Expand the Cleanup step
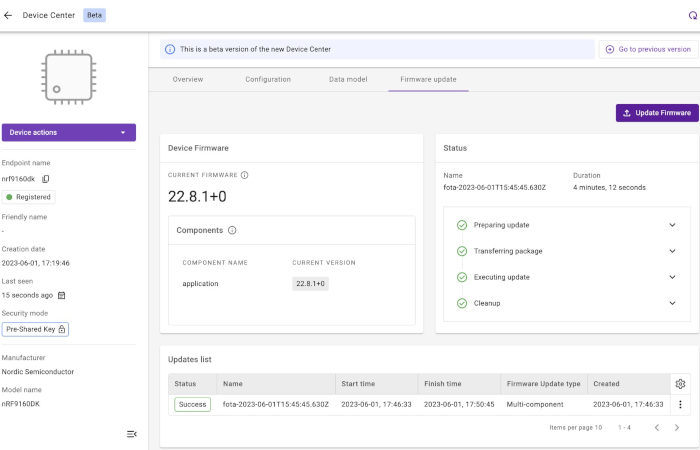This screenshot has width=700, height=450. point(672,303)
